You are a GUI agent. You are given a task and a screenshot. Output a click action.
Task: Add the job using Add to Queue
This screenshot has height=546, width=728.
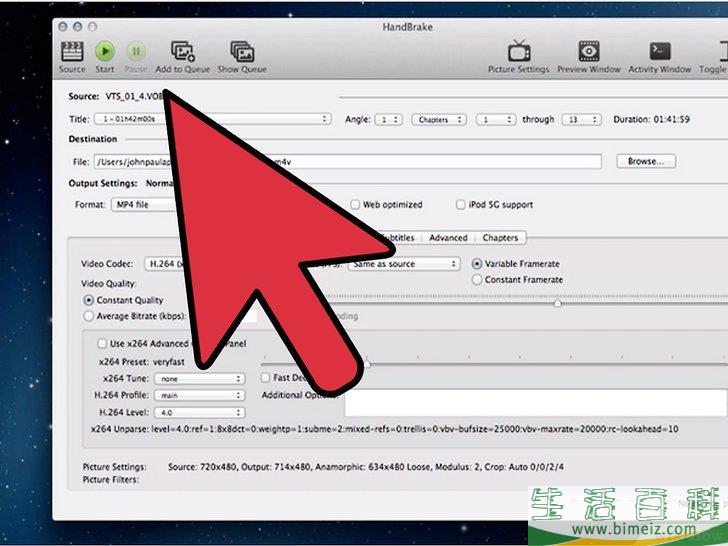click(183, 51)
